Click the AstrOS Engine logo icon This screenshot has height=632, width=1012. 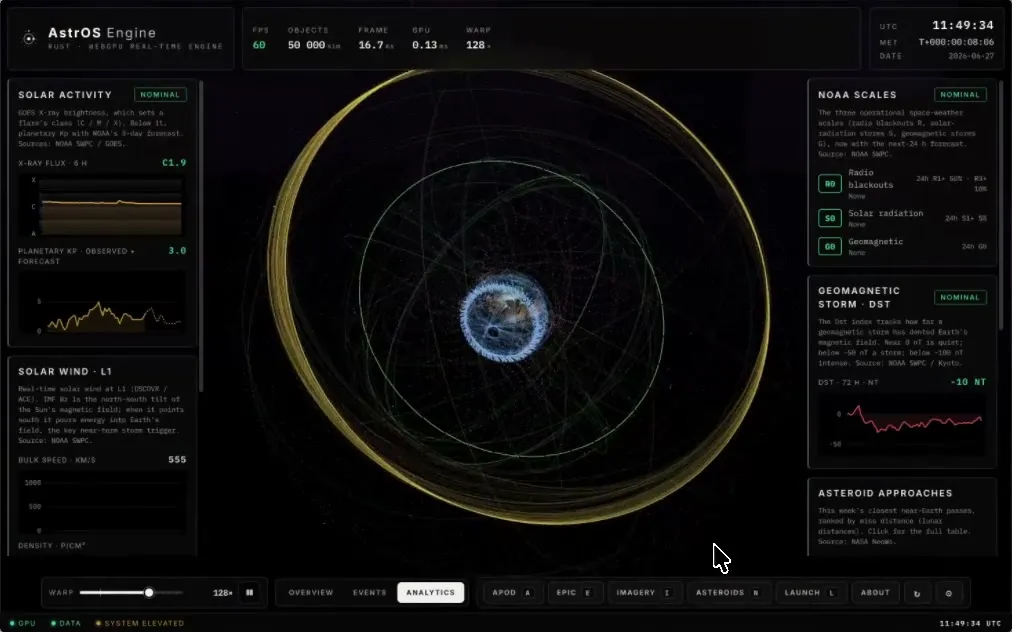pos(29,38)
